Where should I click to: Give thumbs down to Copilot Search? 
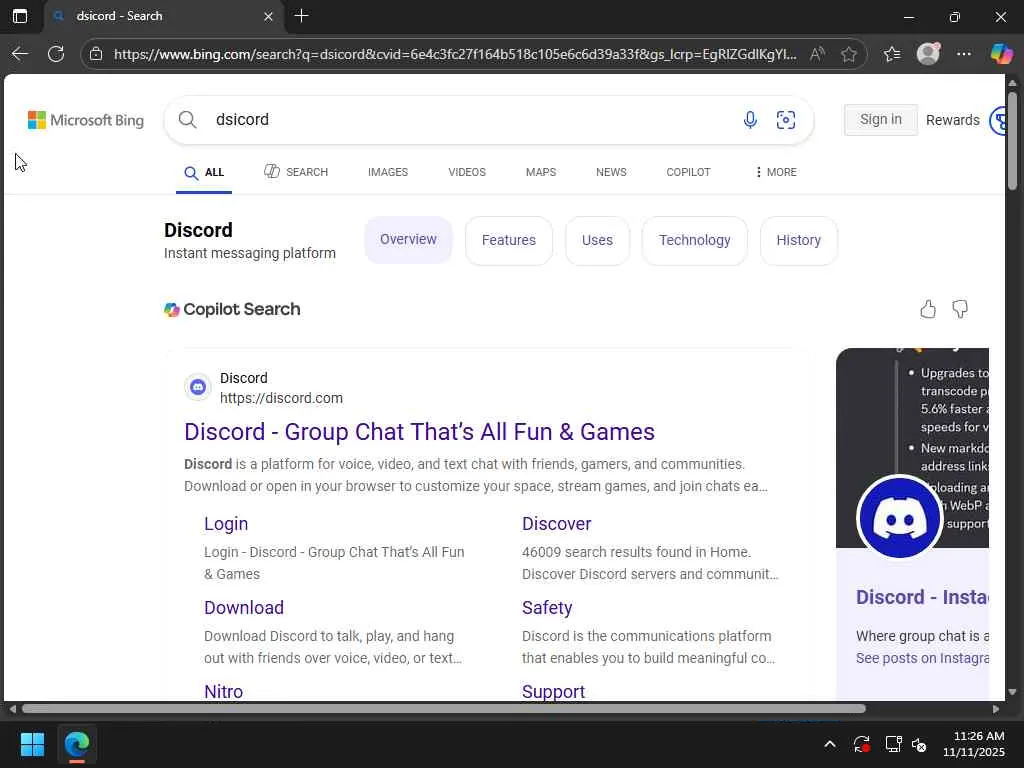960,309
